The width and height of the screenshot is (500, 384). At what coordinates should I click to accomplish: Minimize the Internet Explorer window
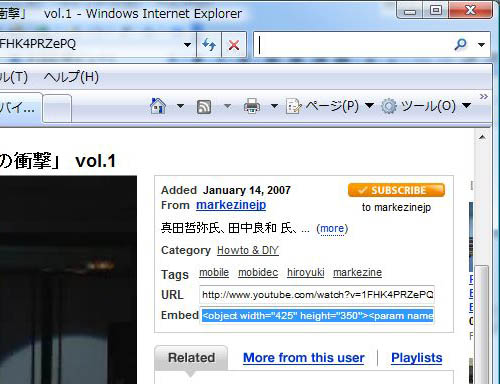[x=410, y=11]
